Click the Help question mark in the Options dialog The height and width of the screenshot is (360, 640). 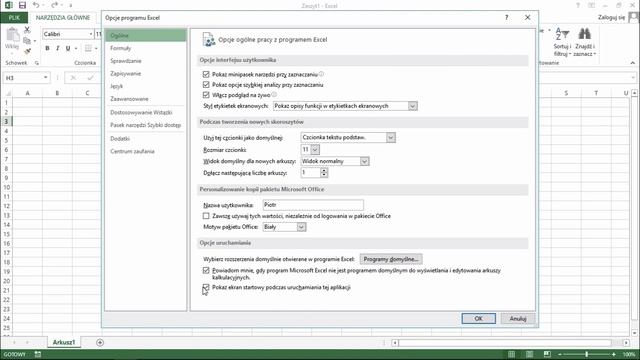point(507,18)
